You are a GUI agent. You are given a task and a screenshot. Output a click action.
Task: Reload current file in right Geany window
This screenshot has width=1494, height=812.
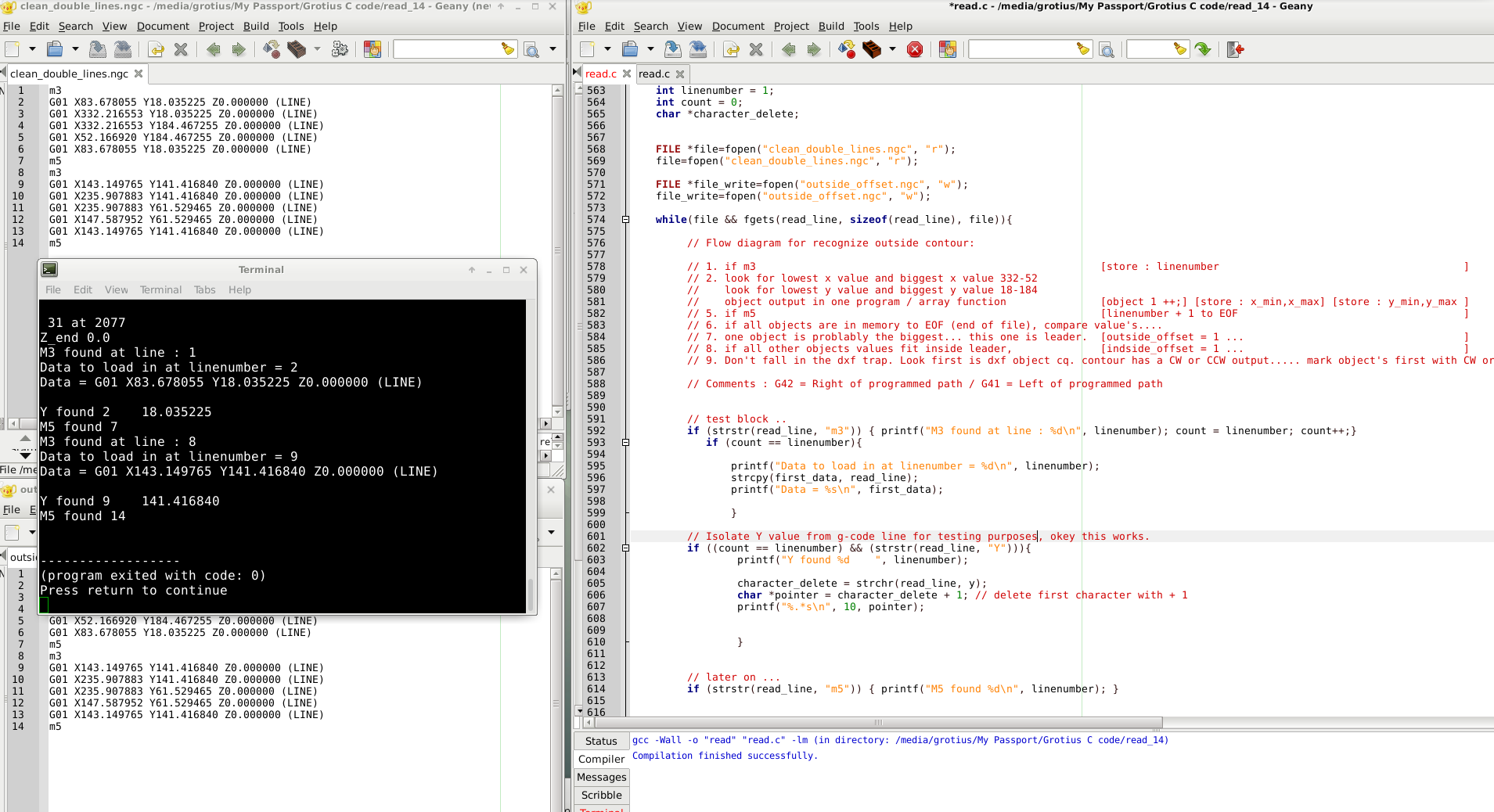tap(731, 49)
